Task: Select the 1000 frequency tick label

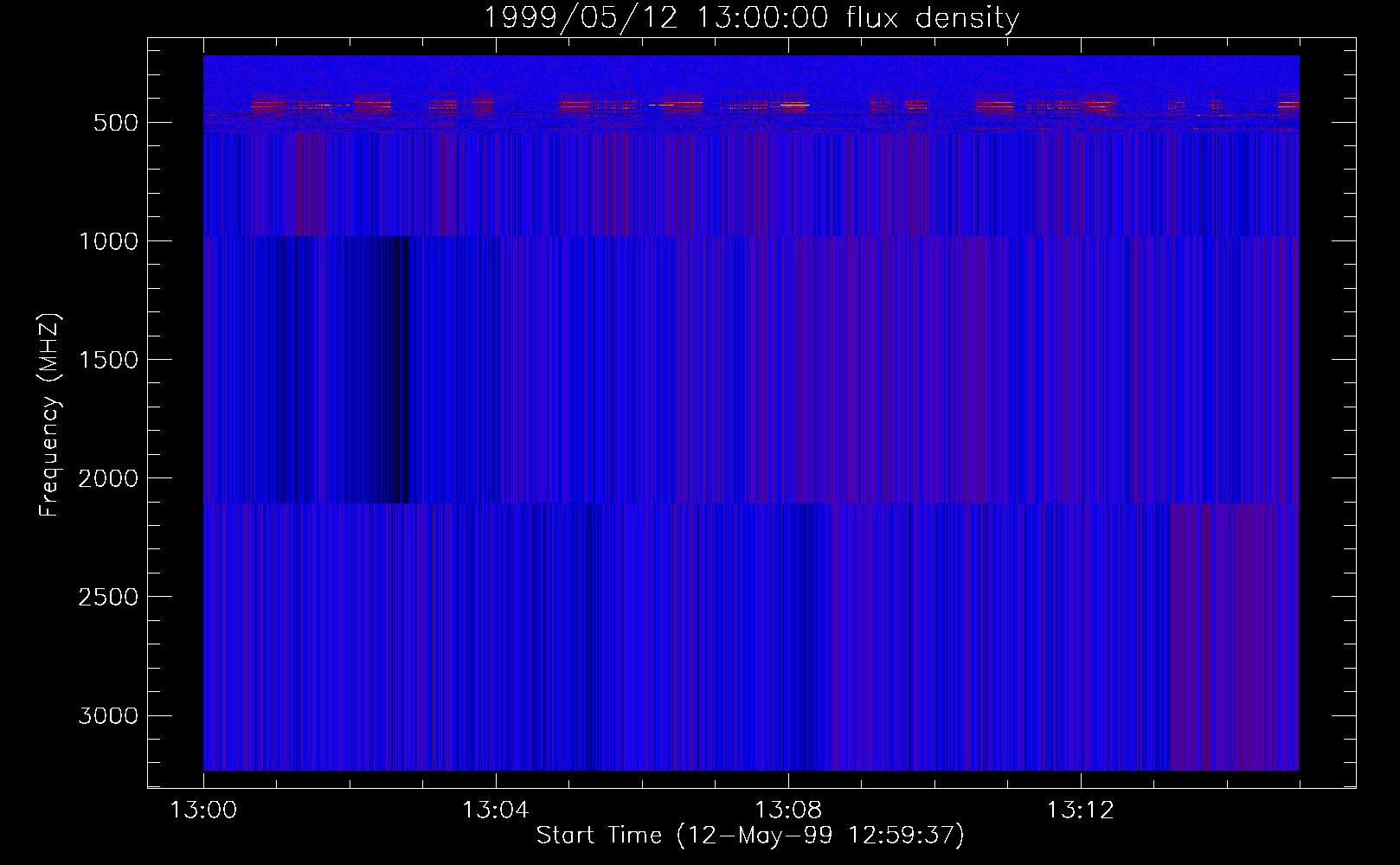Action: pyautogui.click(x=108, y=241)
